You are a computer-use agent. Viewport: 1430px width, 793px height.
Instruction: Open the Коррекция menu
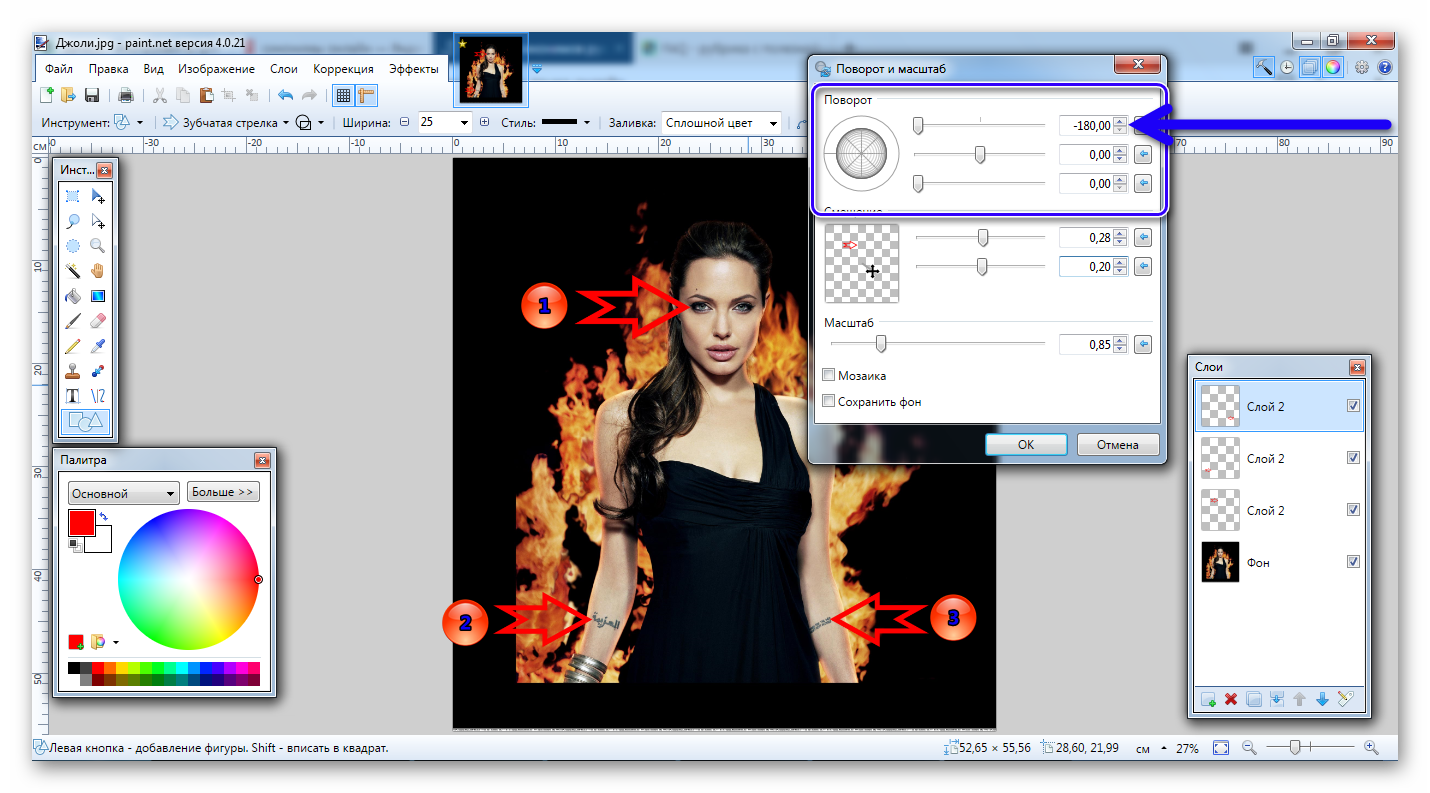[343, 69]
